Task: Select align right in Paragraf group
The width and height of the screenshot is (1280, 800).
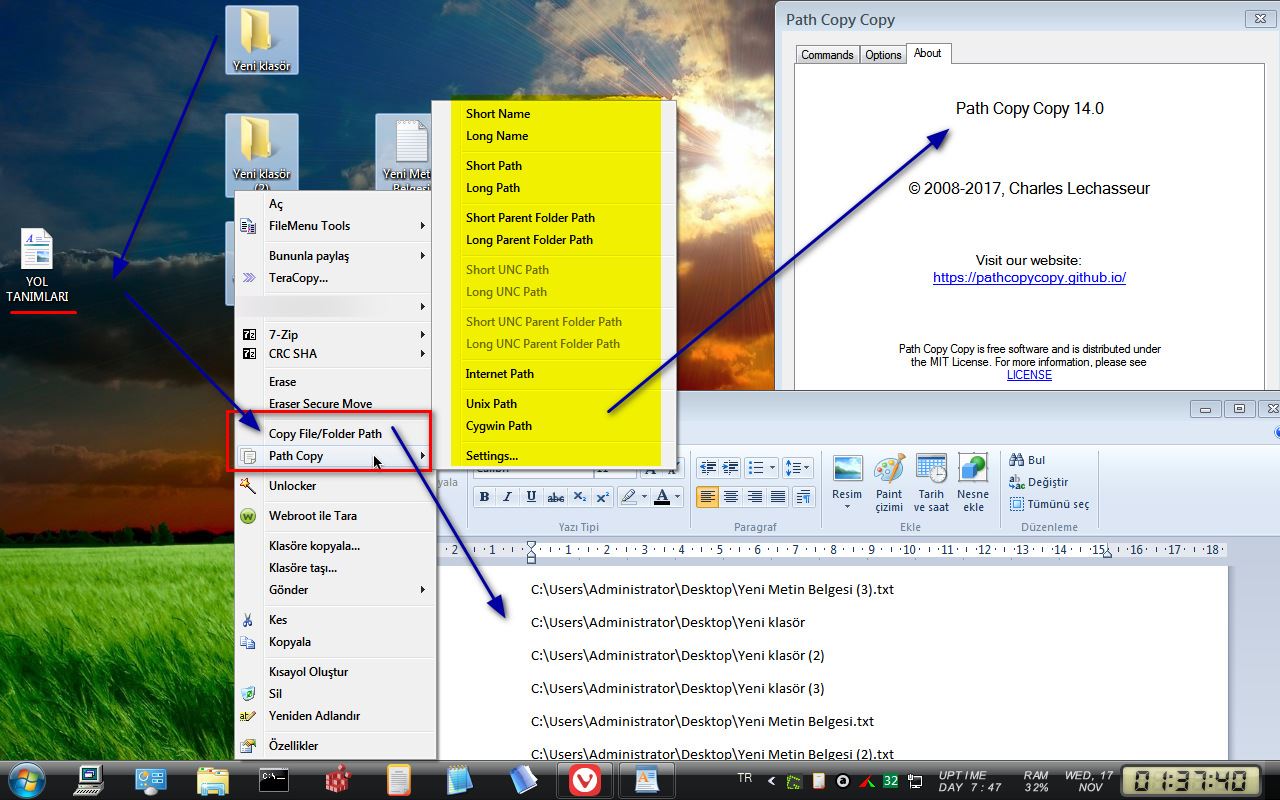Action: [754, 497]
